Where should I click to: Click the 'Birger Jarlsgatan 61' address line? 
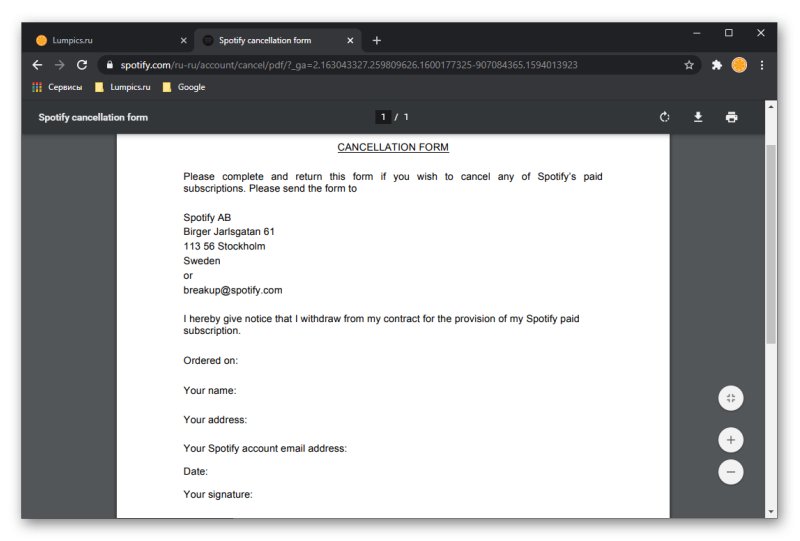coord(229,231)
